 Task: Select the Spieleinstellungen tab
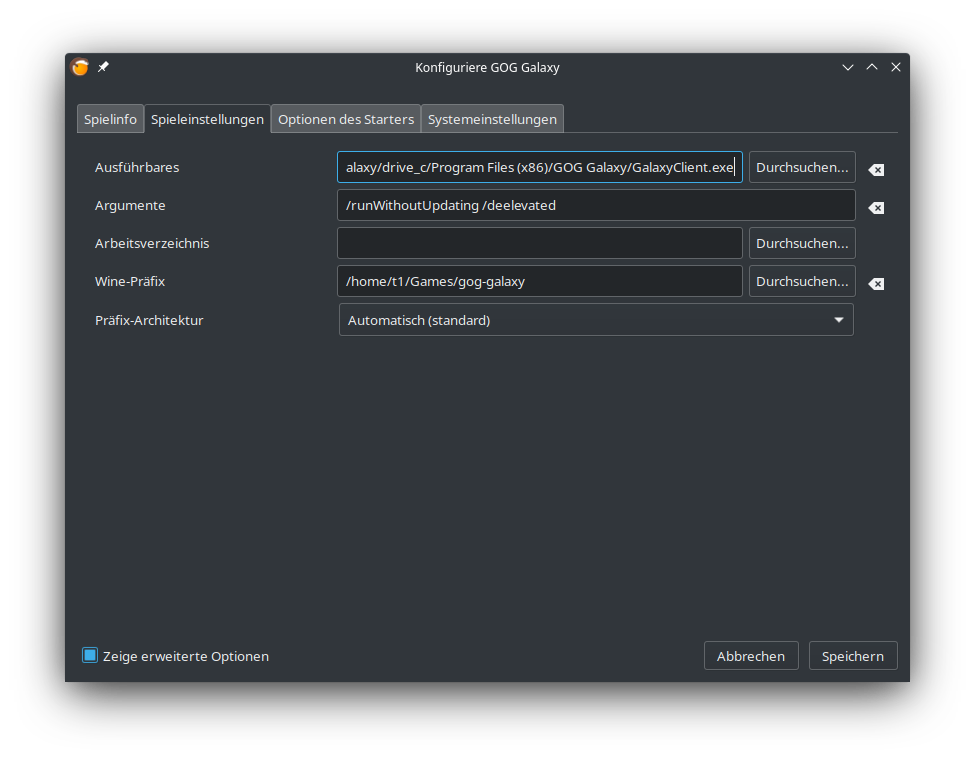(207, 119)
